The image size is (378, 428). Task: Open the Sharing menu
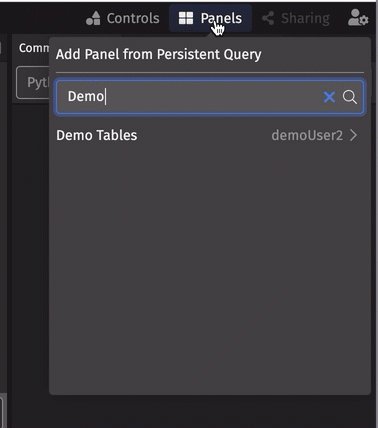click(x=296, y=18)
